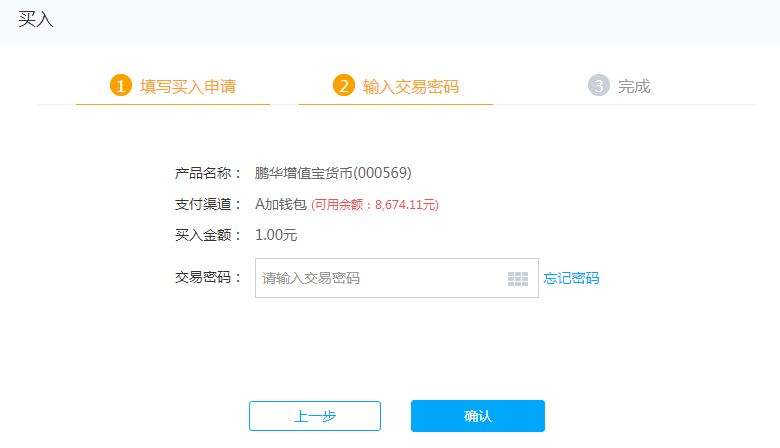Click the product name 鹏华增值宝货币(000569)

click(x=333, y=173)
